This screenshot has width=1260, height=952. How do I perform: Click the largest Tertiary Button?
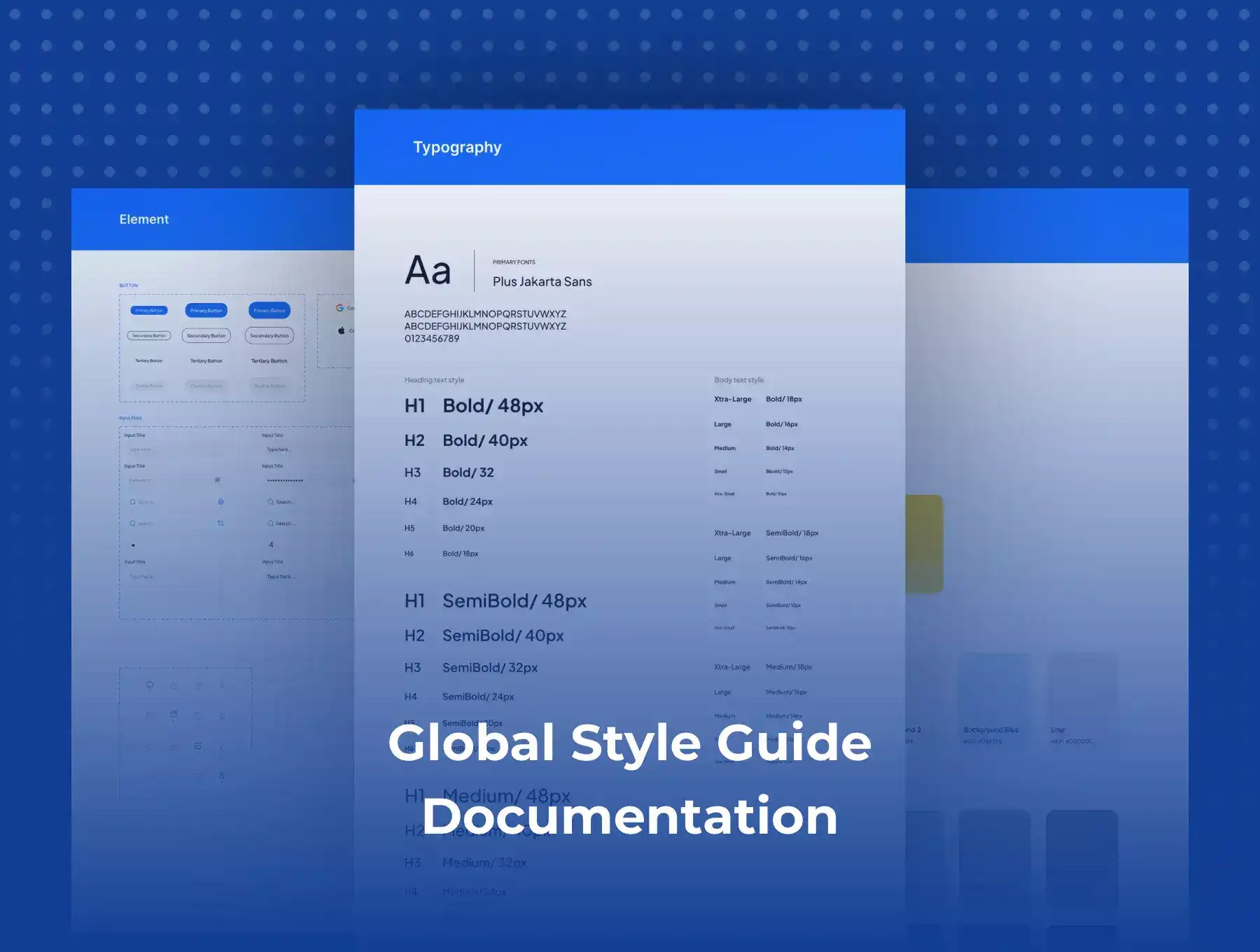pyautogui.click(x=269, y=361)
